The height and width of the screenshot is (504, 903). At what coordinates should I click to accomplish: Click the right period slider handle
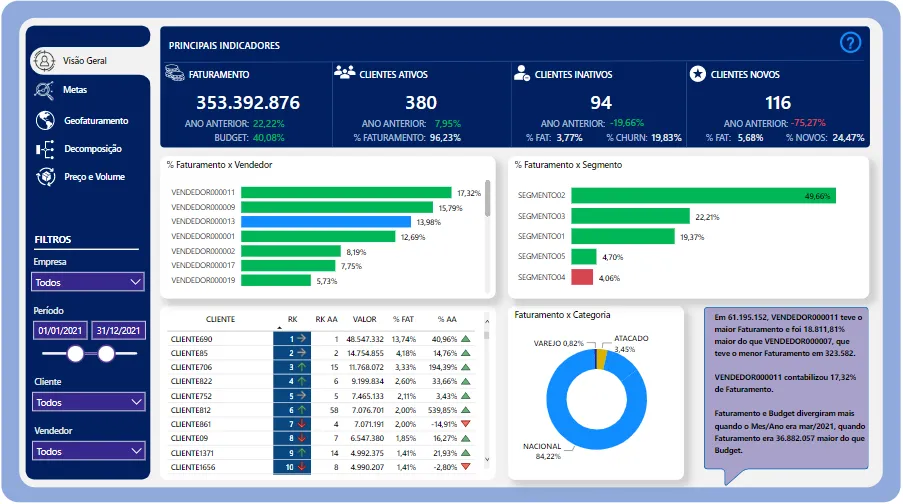click(x=106, y=354)
